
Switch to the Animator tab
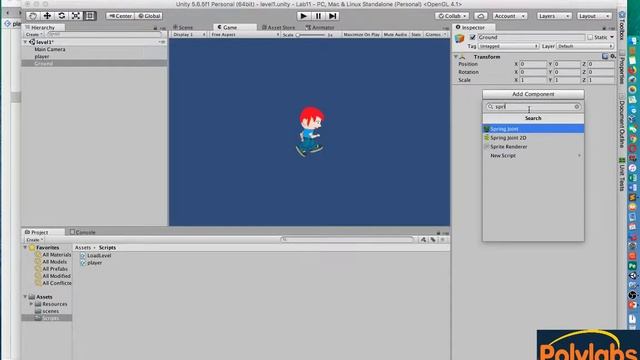[x=320, y=27]
